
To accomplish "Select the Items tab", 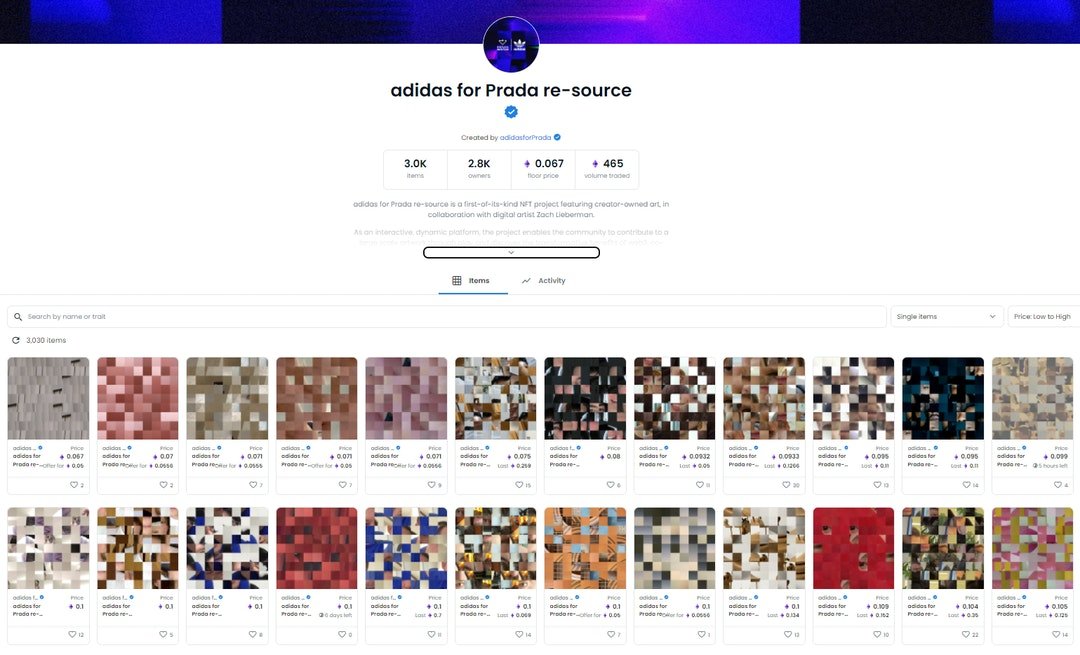I will (472, 280).
